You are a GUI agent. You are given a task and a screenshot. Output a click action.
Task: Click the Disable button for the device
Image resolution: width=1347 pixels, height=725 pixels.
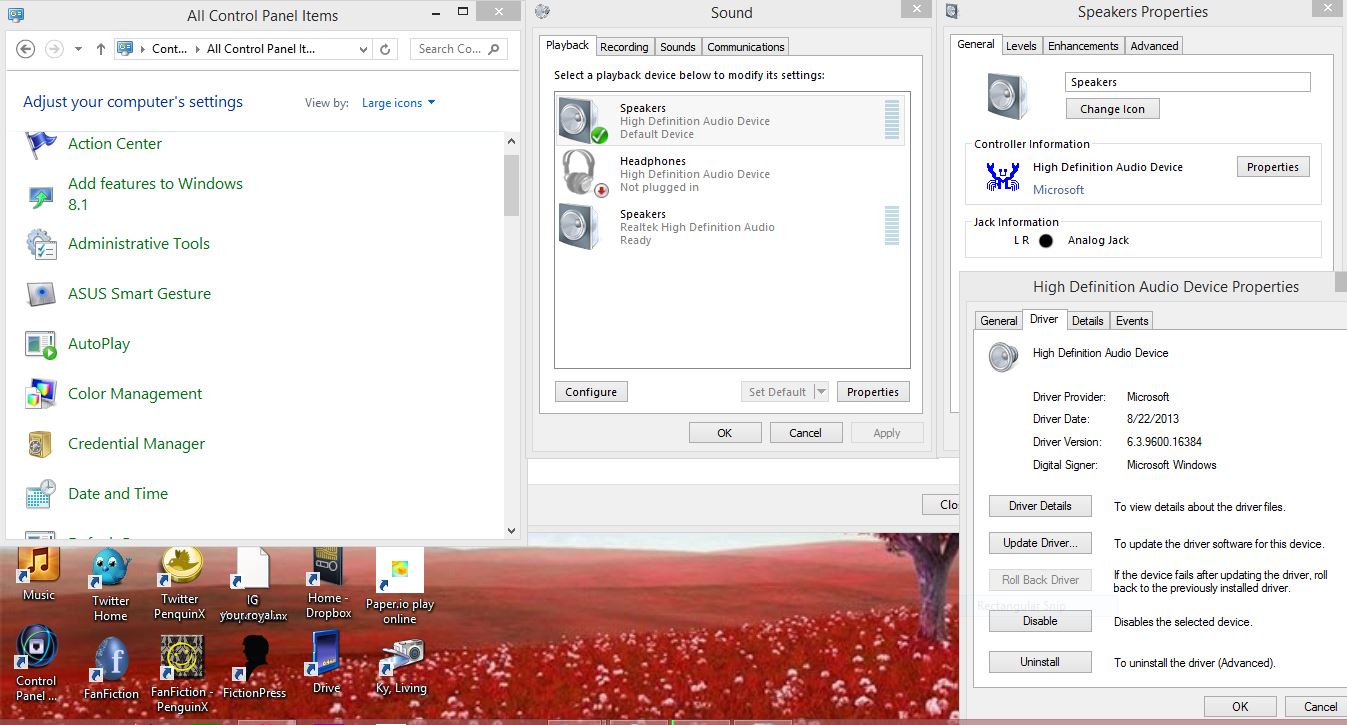tap(1040, 621)
